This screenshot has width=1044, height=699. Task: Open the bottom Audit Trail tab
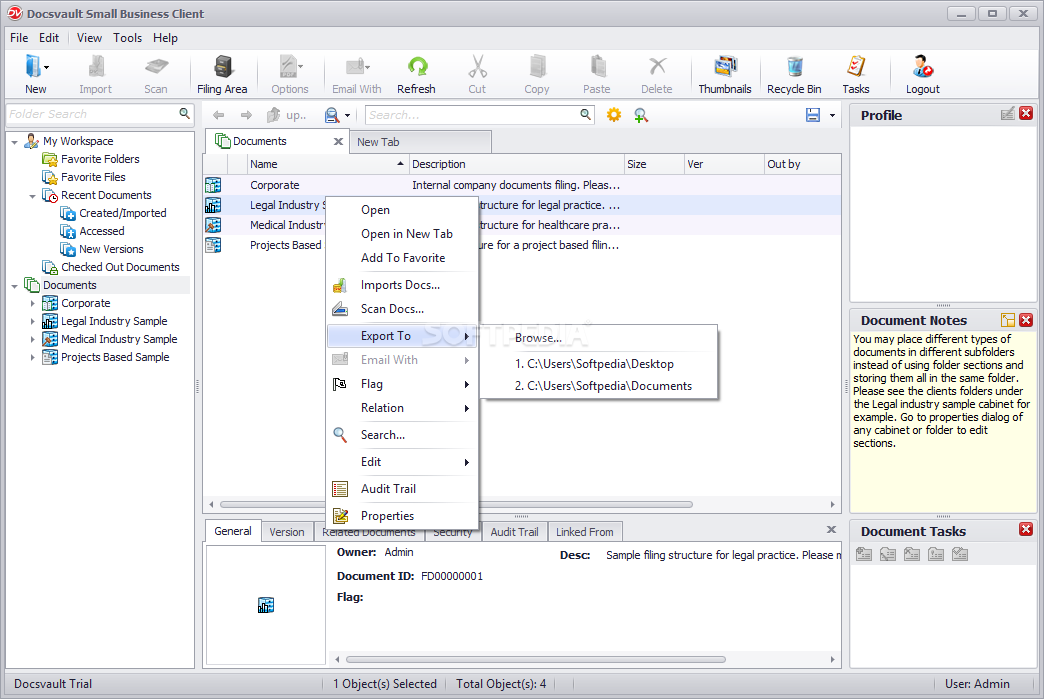pyautogui.click(x=514, y=532)
